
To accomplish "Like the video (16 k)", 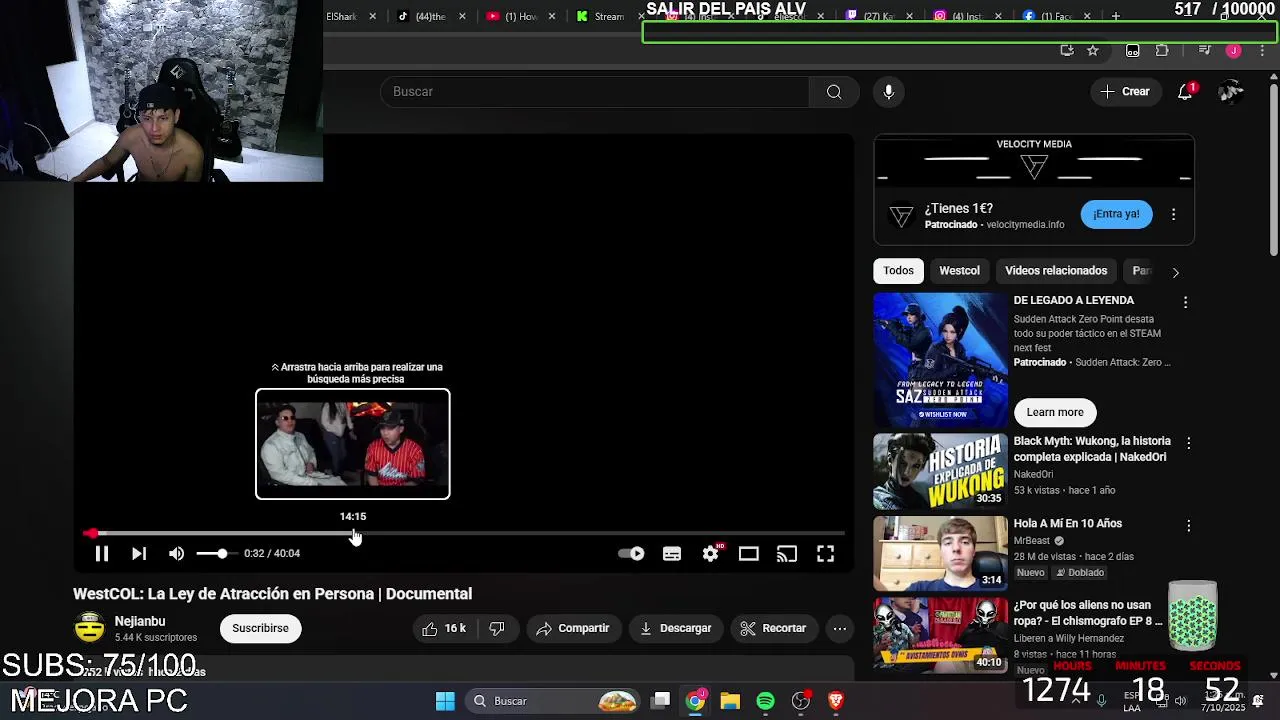I will point(444,628).
